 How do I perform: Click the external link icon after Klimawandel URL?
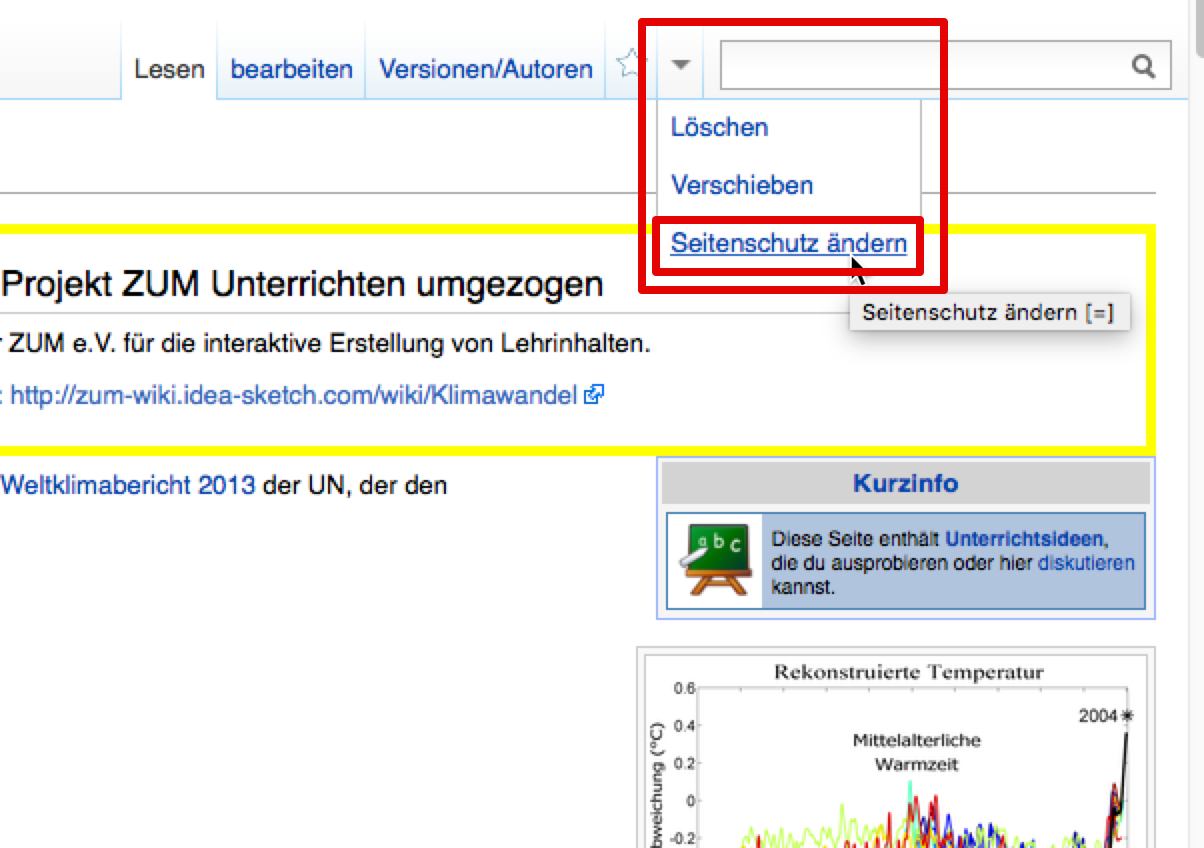pos(594,395)
